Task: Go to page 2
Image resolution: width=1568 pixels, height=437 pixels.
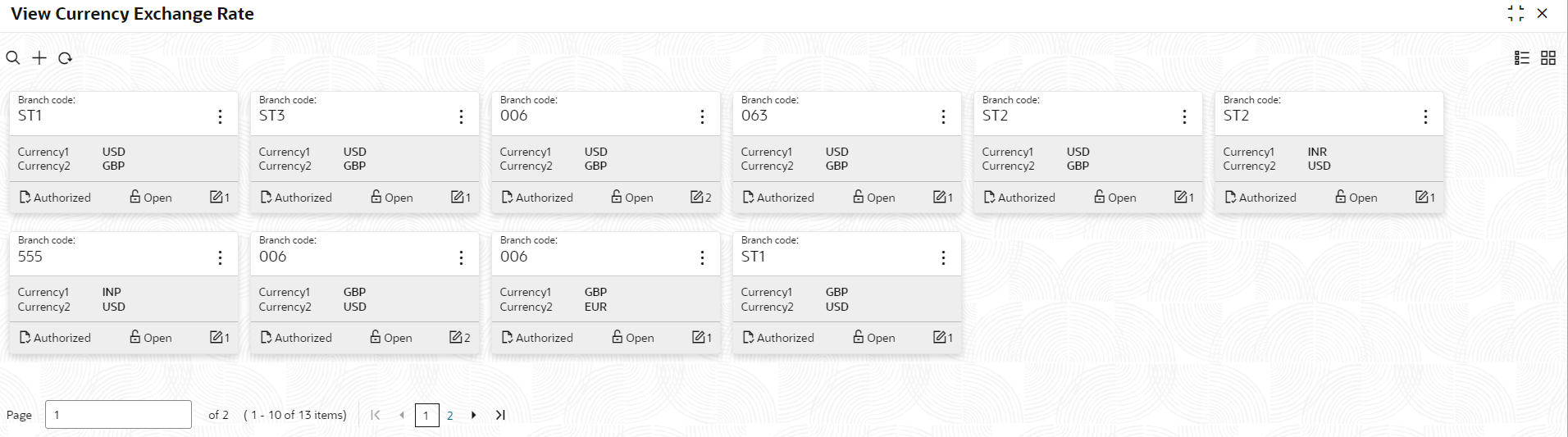Action: click(x=449, y=416)
